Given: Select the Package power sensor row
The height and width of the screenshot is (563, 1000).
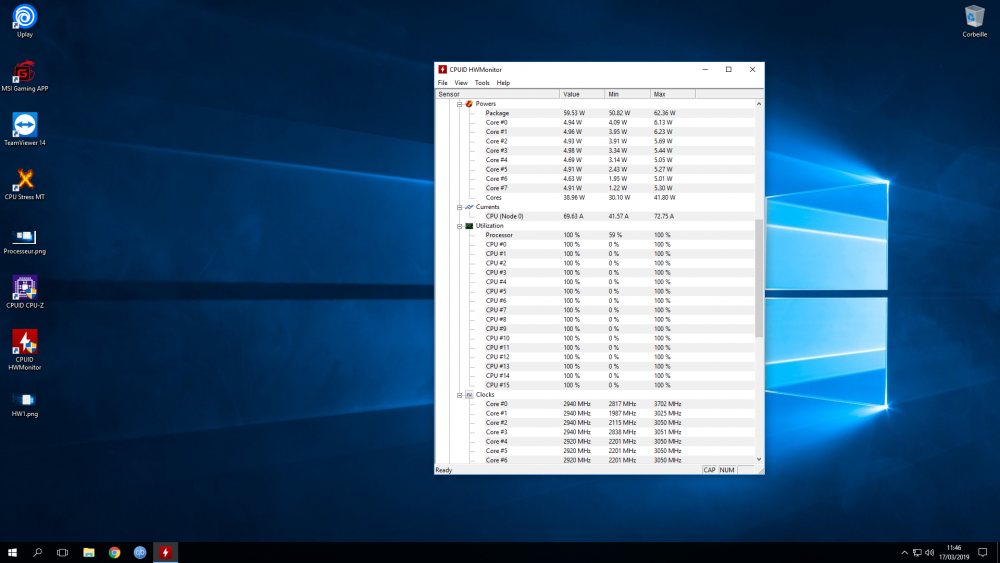Looking at the screenshot, I should pos(497,113).
